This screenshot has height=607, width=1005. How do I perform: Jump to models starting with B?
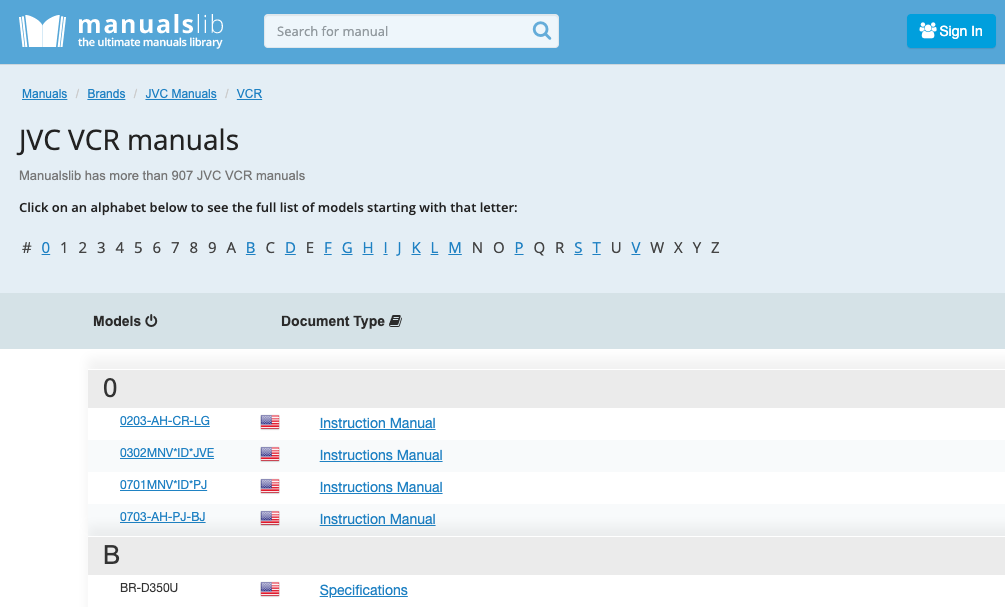(251, 247)
